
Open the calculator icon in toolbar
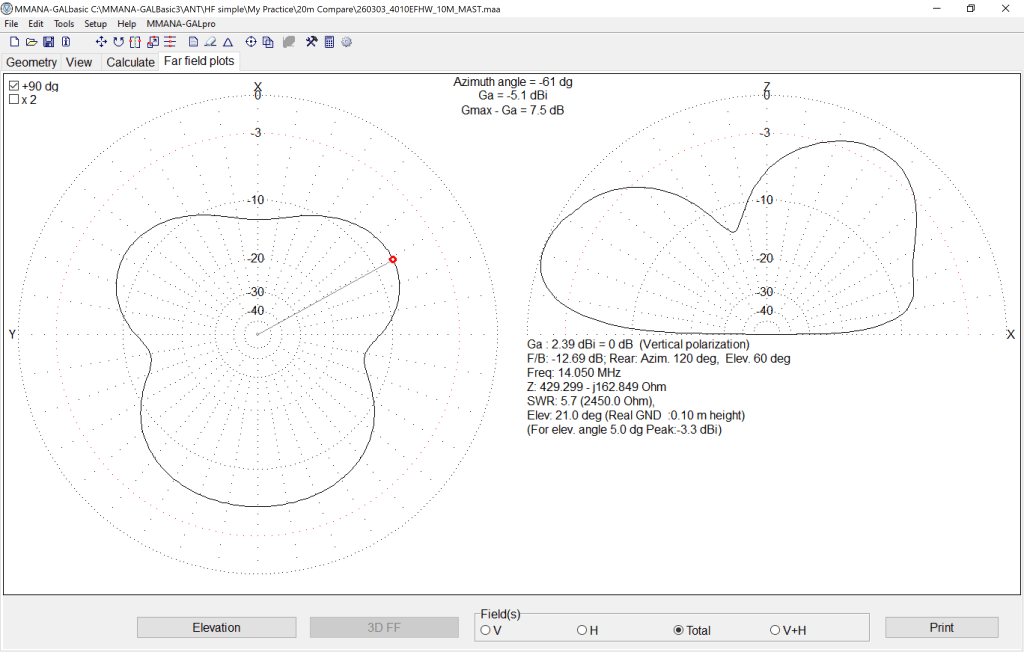coord(329,42)
